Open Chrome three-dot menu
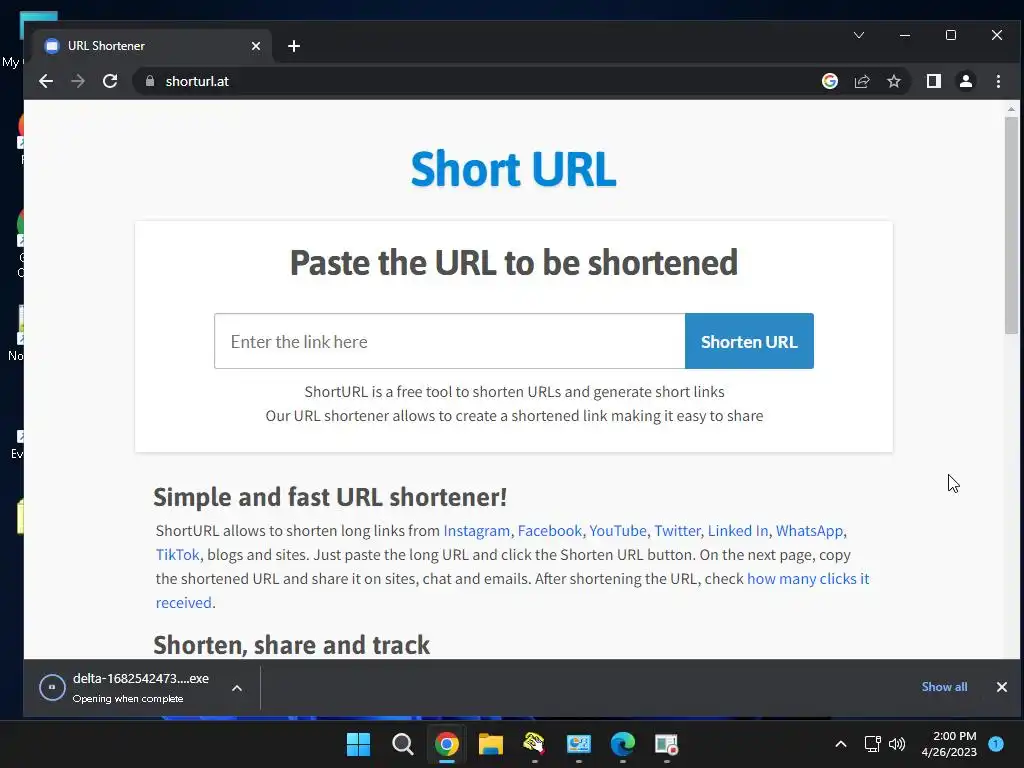Viewport: 1024px width, 768px height. click(x=998, y=81)
